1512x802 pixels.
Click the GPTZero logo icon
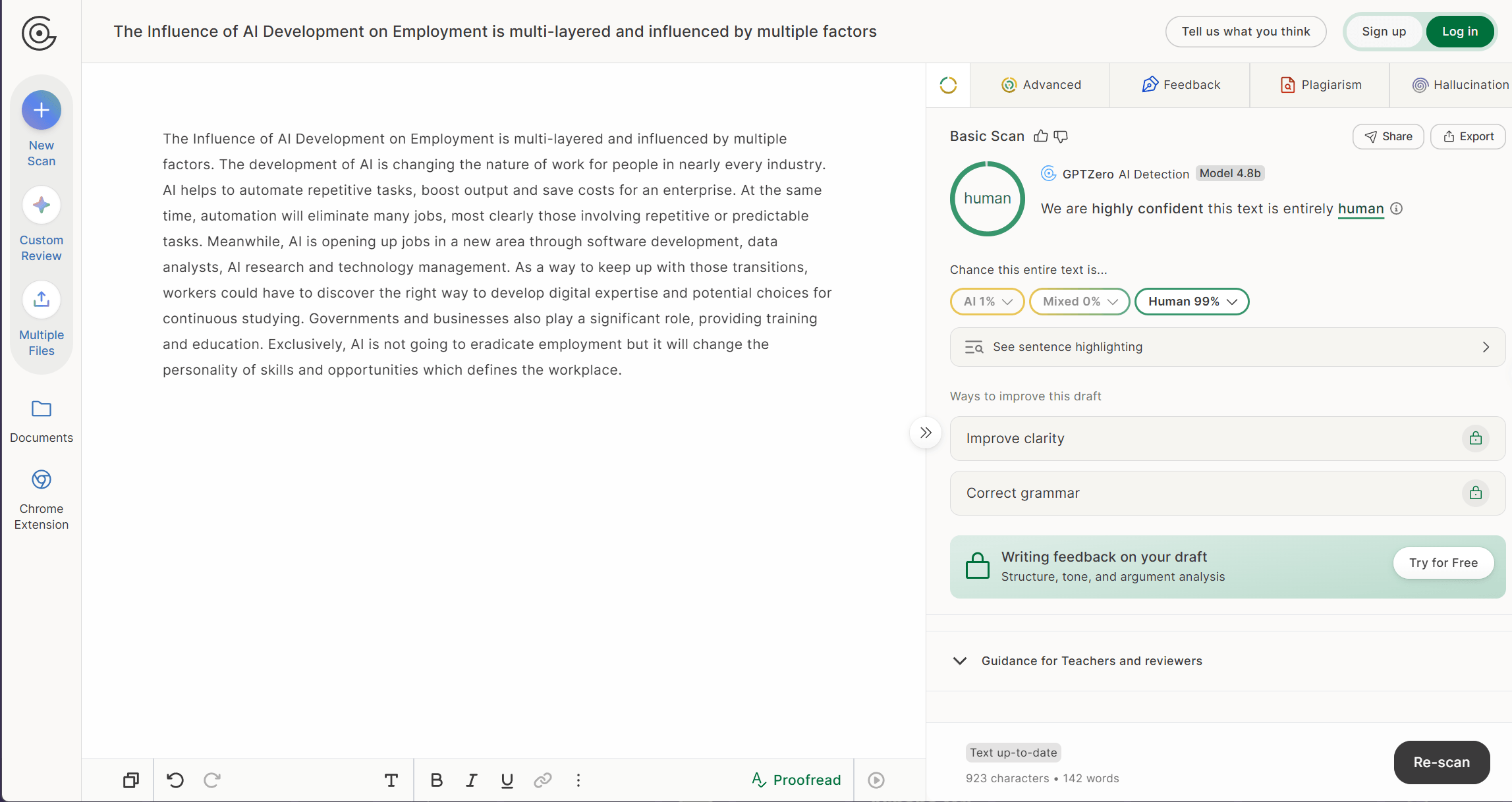click(39, 33)
